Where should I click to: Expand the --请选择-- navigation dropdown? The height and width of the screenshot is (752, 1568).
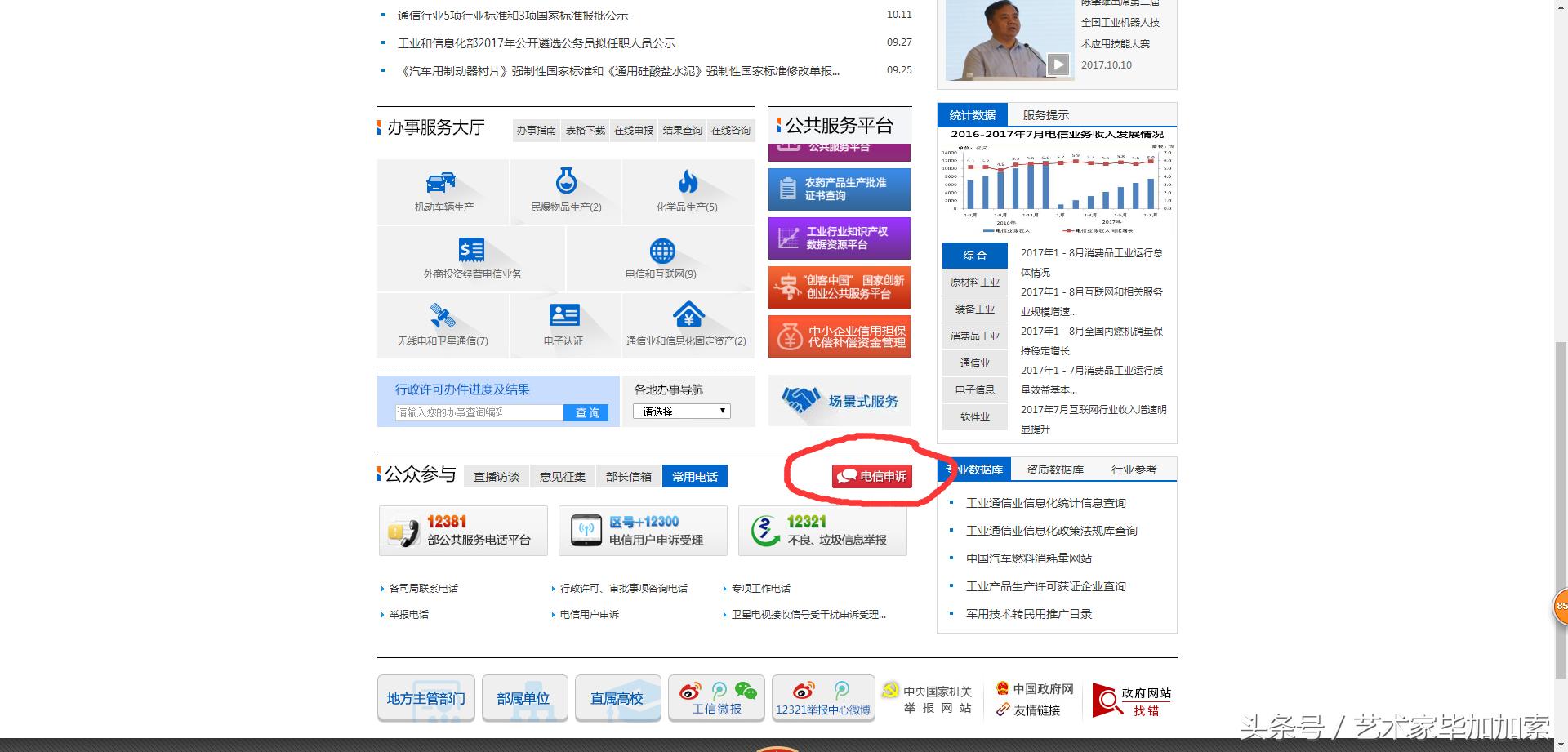tap(680, 411)
